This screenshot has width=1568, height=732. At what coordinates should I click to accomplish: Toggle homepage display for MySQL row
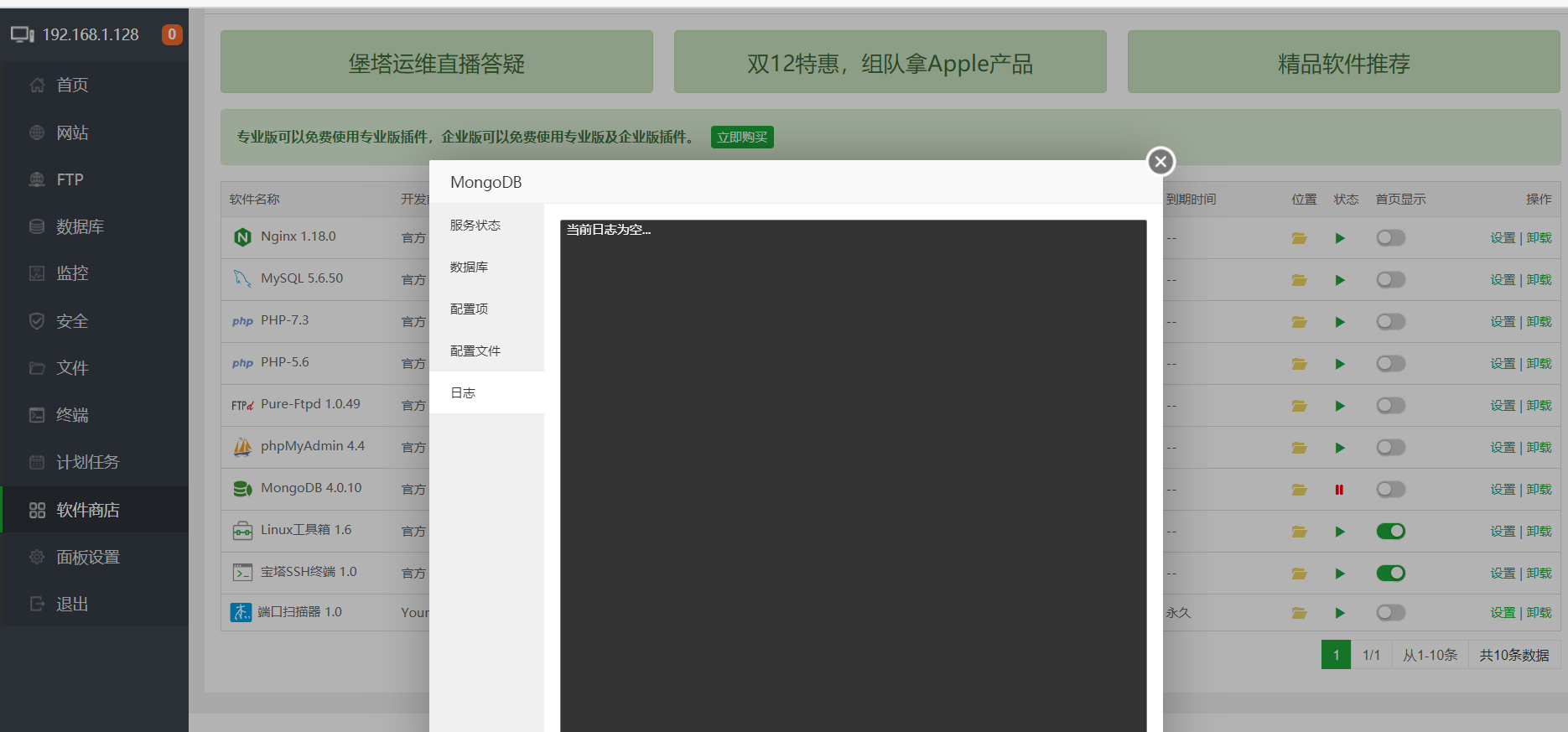tap(1391, 280)
